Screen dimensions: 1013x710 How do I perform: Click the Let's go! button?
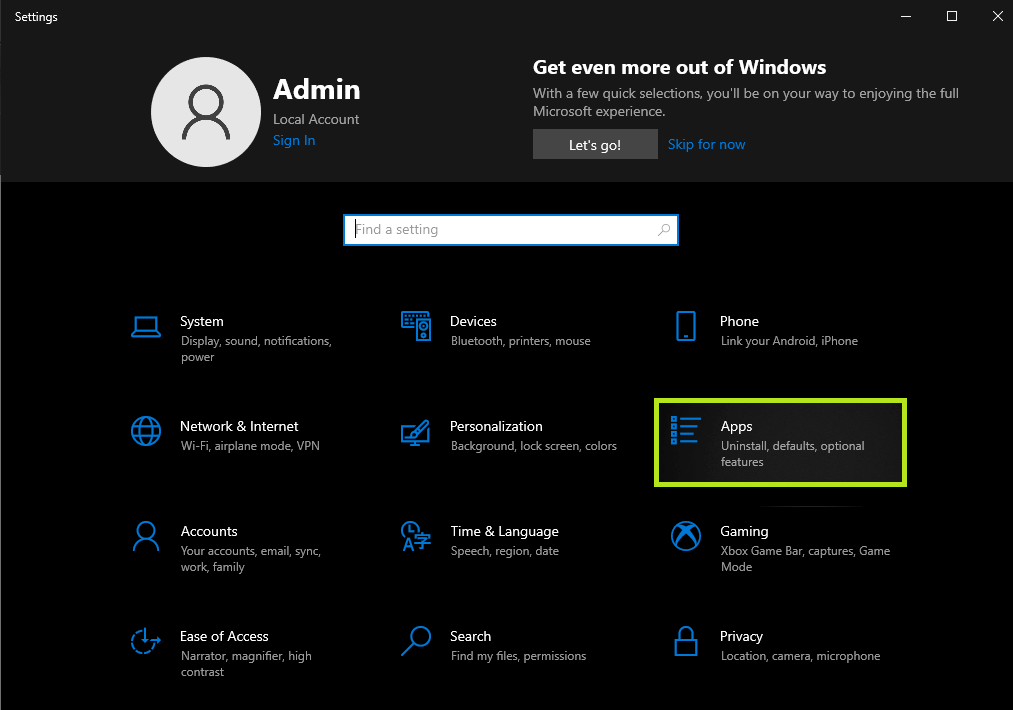pyautogui.click(x=595, y=144)
